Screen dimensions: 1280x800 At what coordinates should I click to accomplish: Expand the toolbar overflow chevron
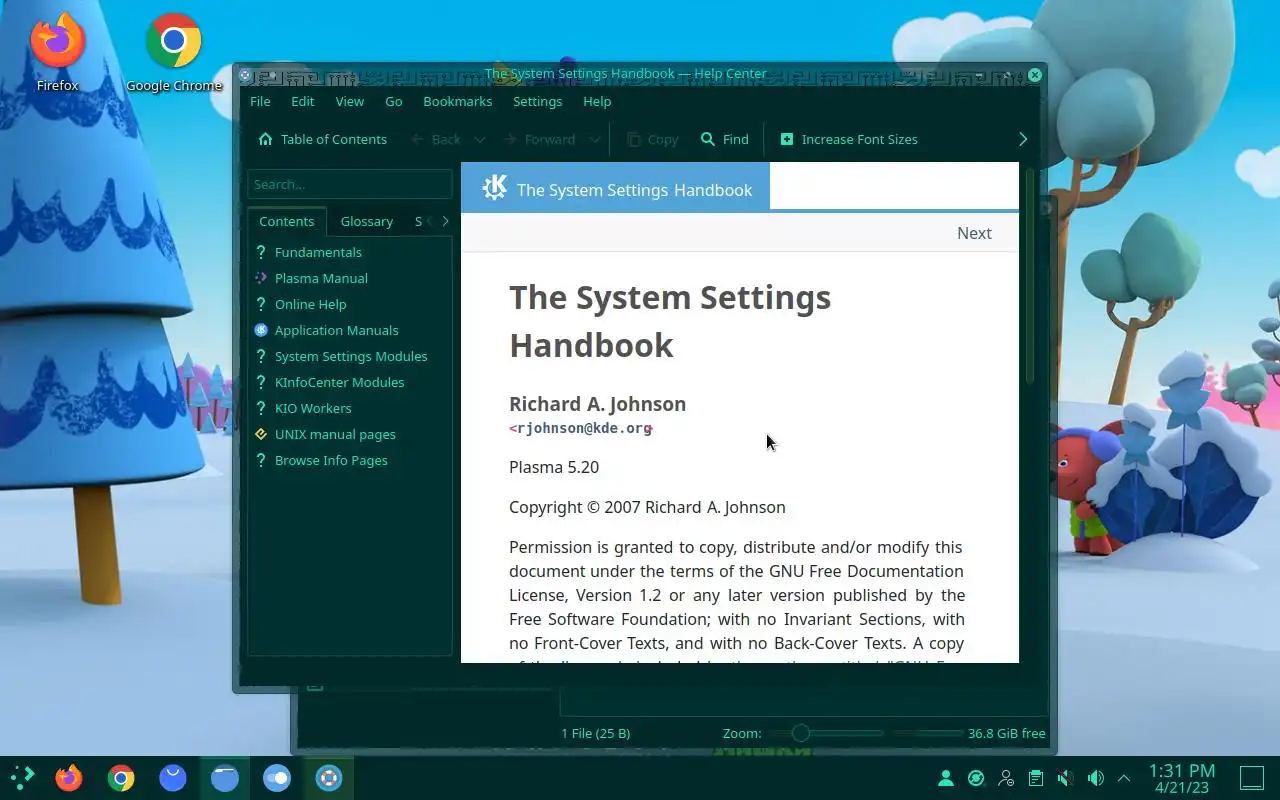1022,139
